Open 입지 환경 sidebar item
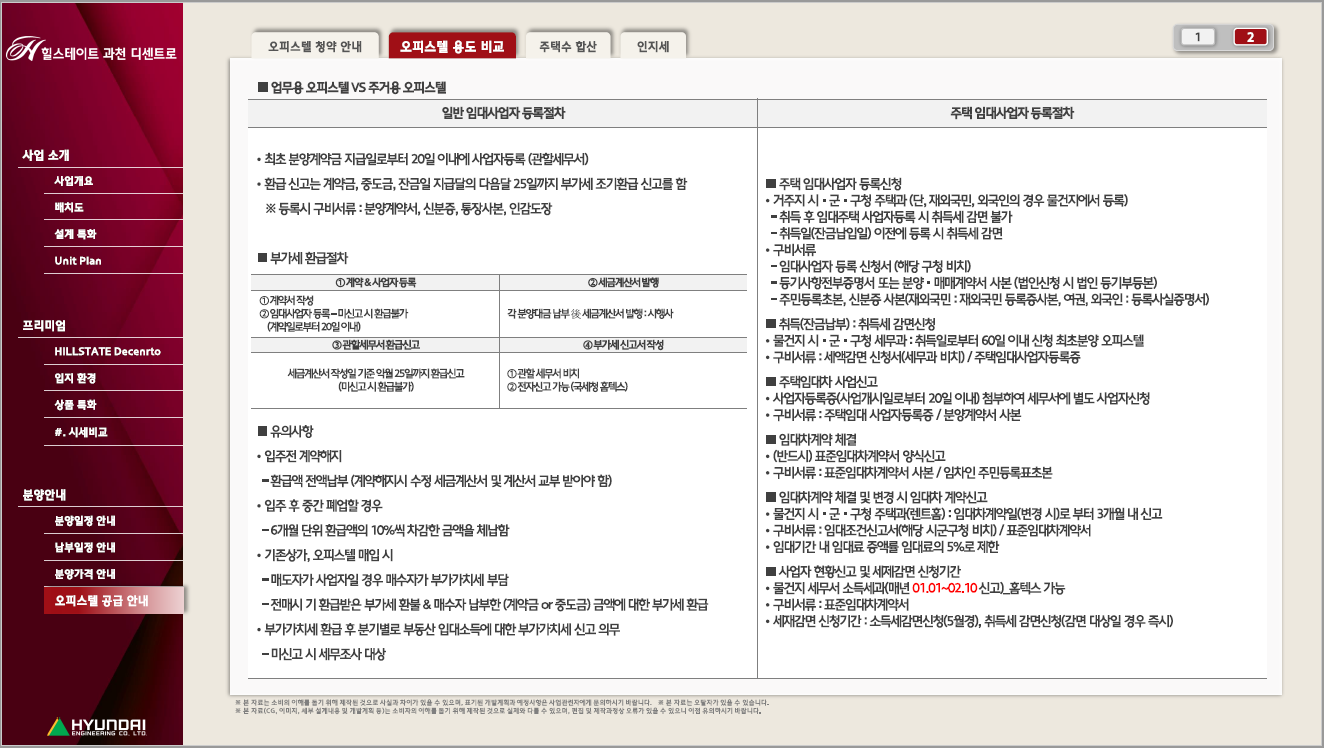 coord(75,378)
